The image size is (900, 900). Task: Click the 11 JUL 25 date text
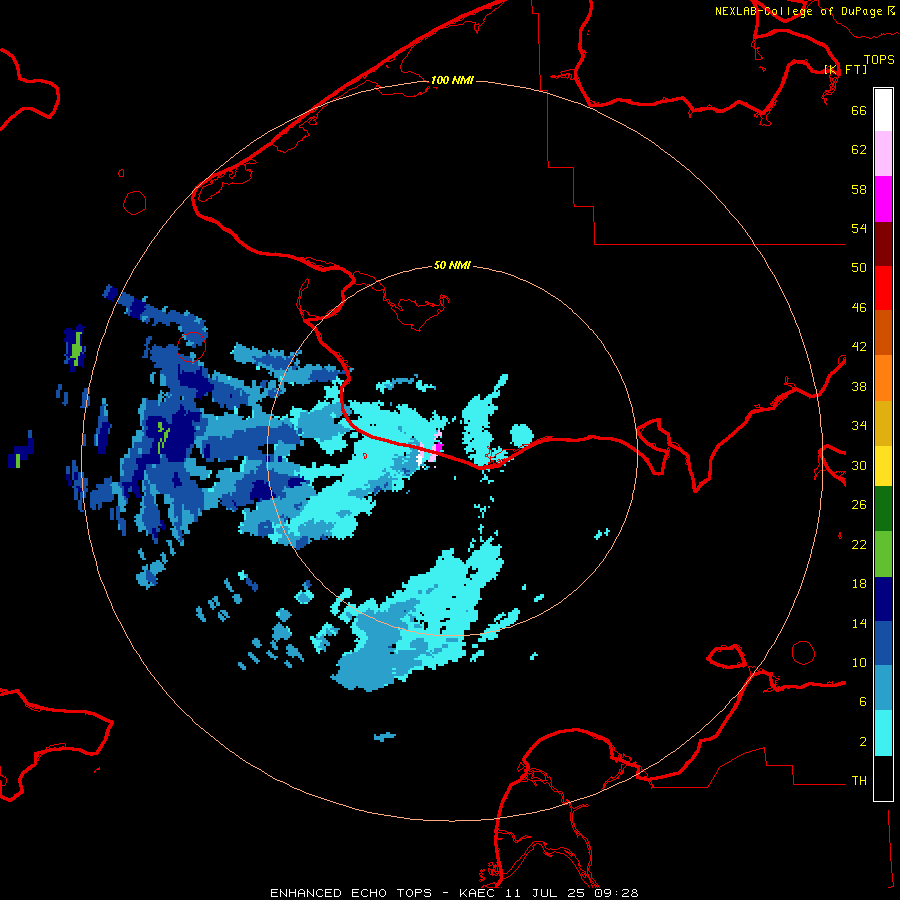546,893
